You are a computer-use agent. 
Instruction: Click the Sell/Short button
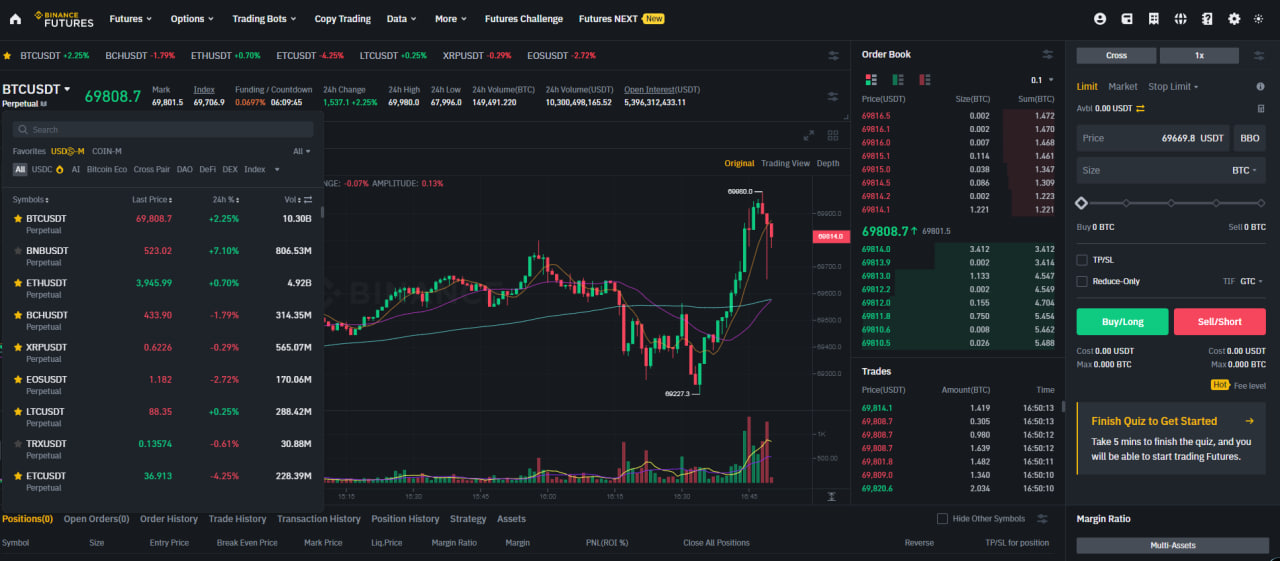tap(1219, 322)
